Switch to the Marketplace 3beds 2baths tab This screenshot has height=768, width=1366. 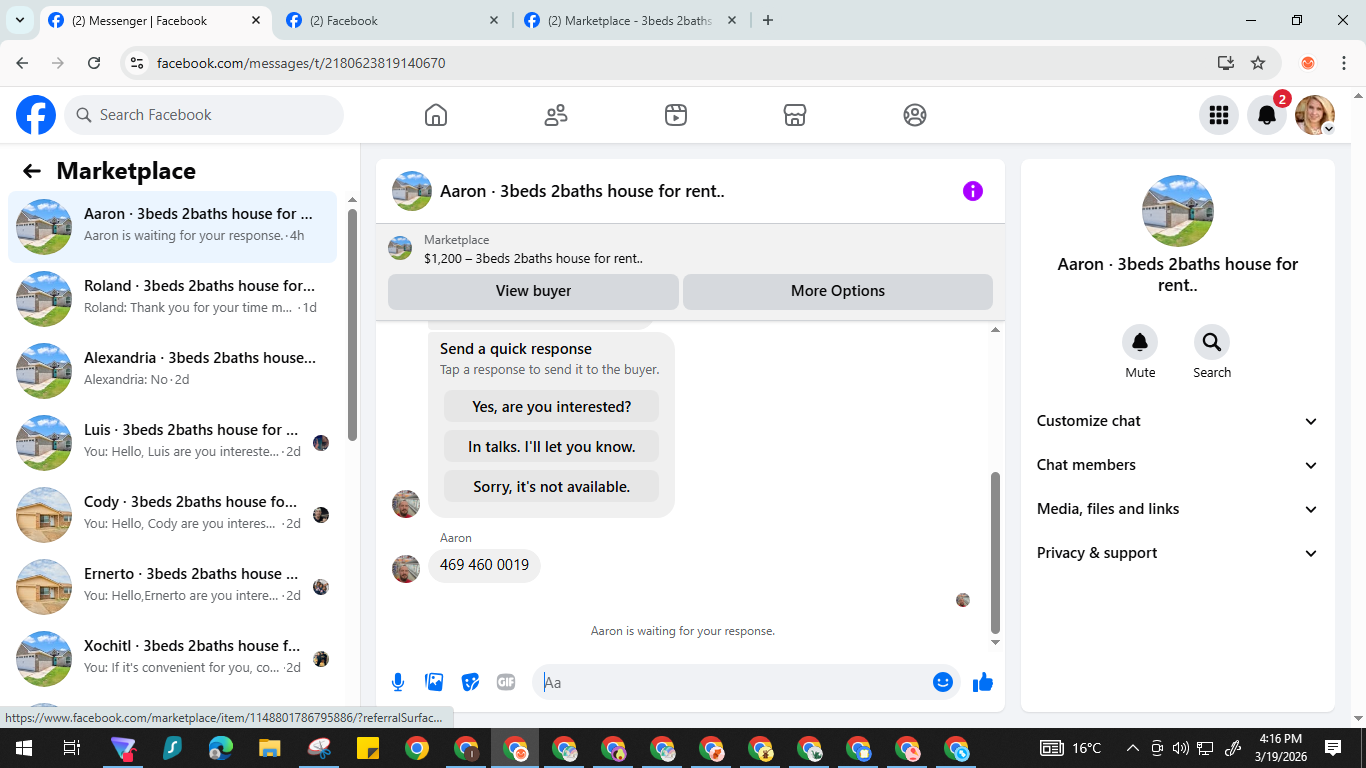[631, 20]
